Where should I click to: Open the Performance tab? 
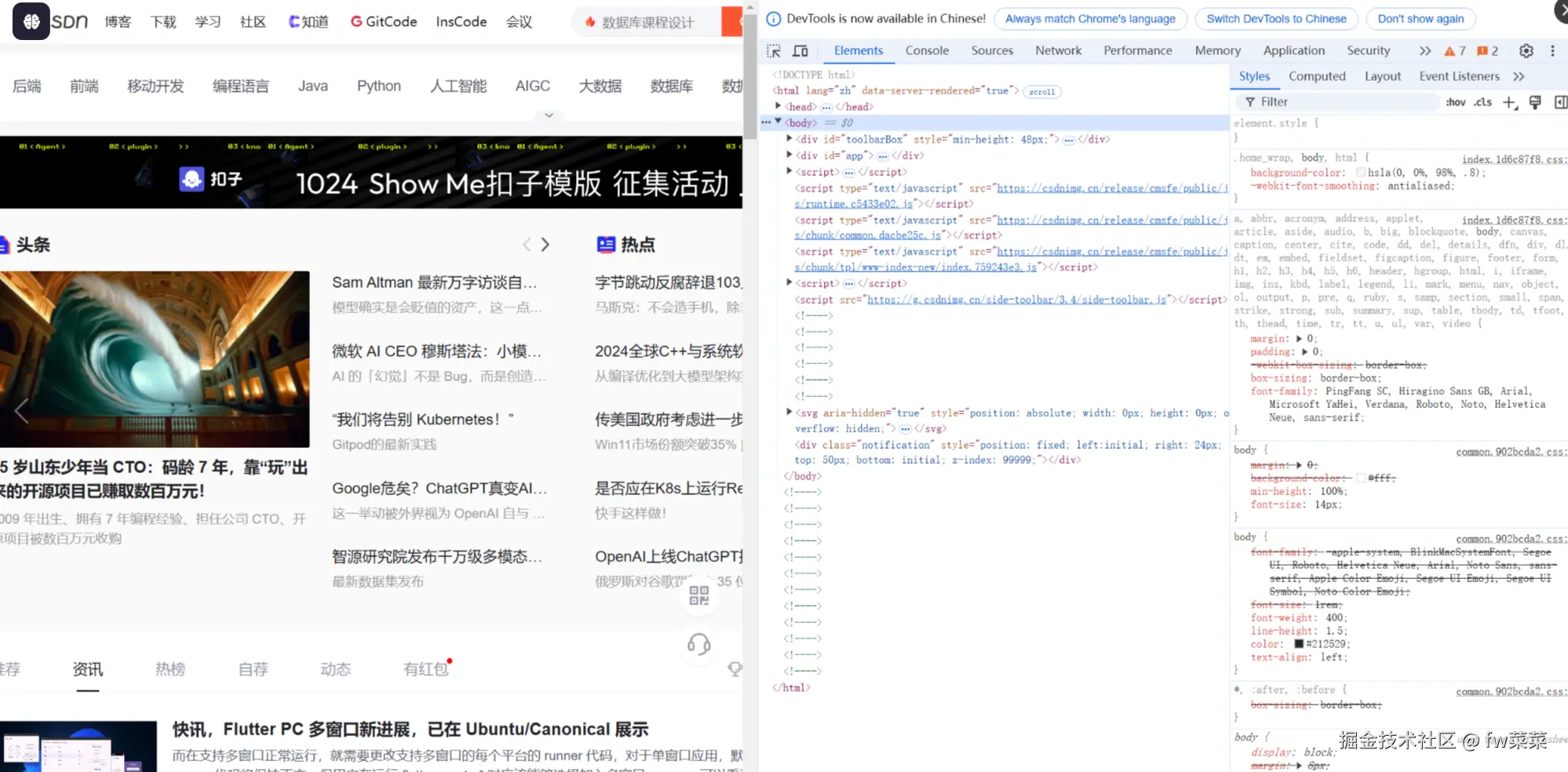1138,51
